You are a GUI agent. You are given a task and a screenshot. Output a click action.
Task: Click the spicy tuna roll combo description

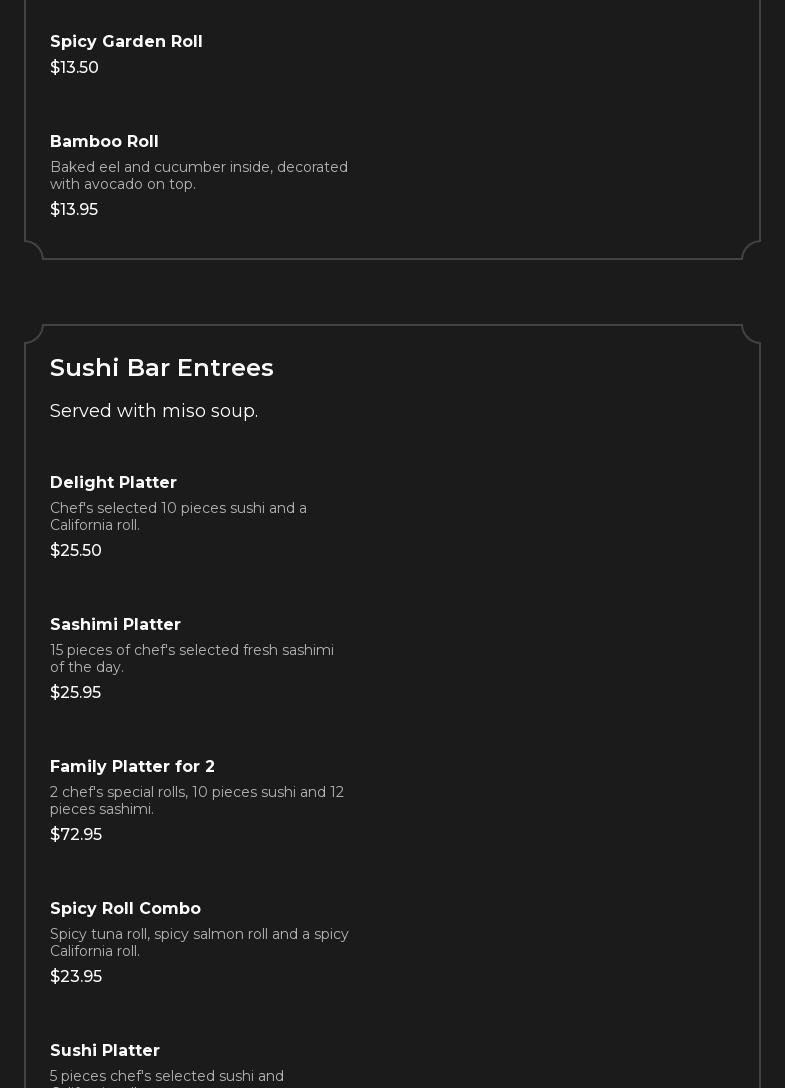199,942
